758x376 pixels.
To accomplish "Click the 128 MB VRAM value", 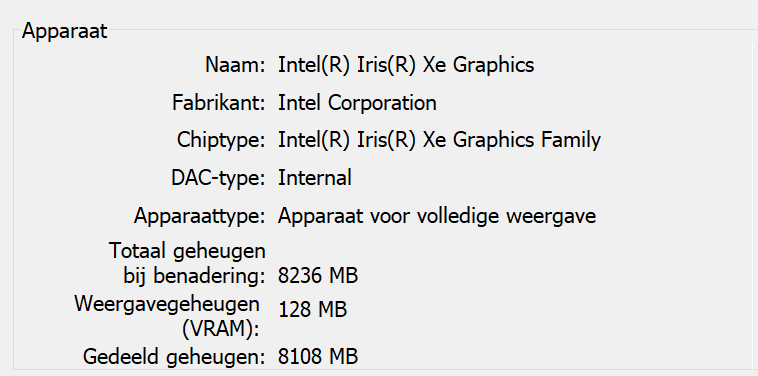I will click(312, 310).
